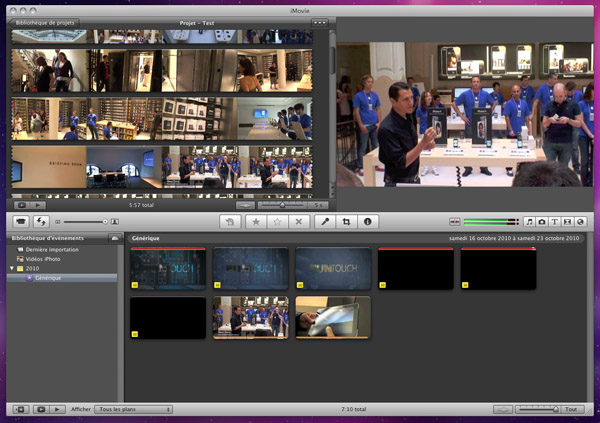Select the golden FUNTOUCH logo clip
This screenshot has height=423, width=600.
(333, 268)
